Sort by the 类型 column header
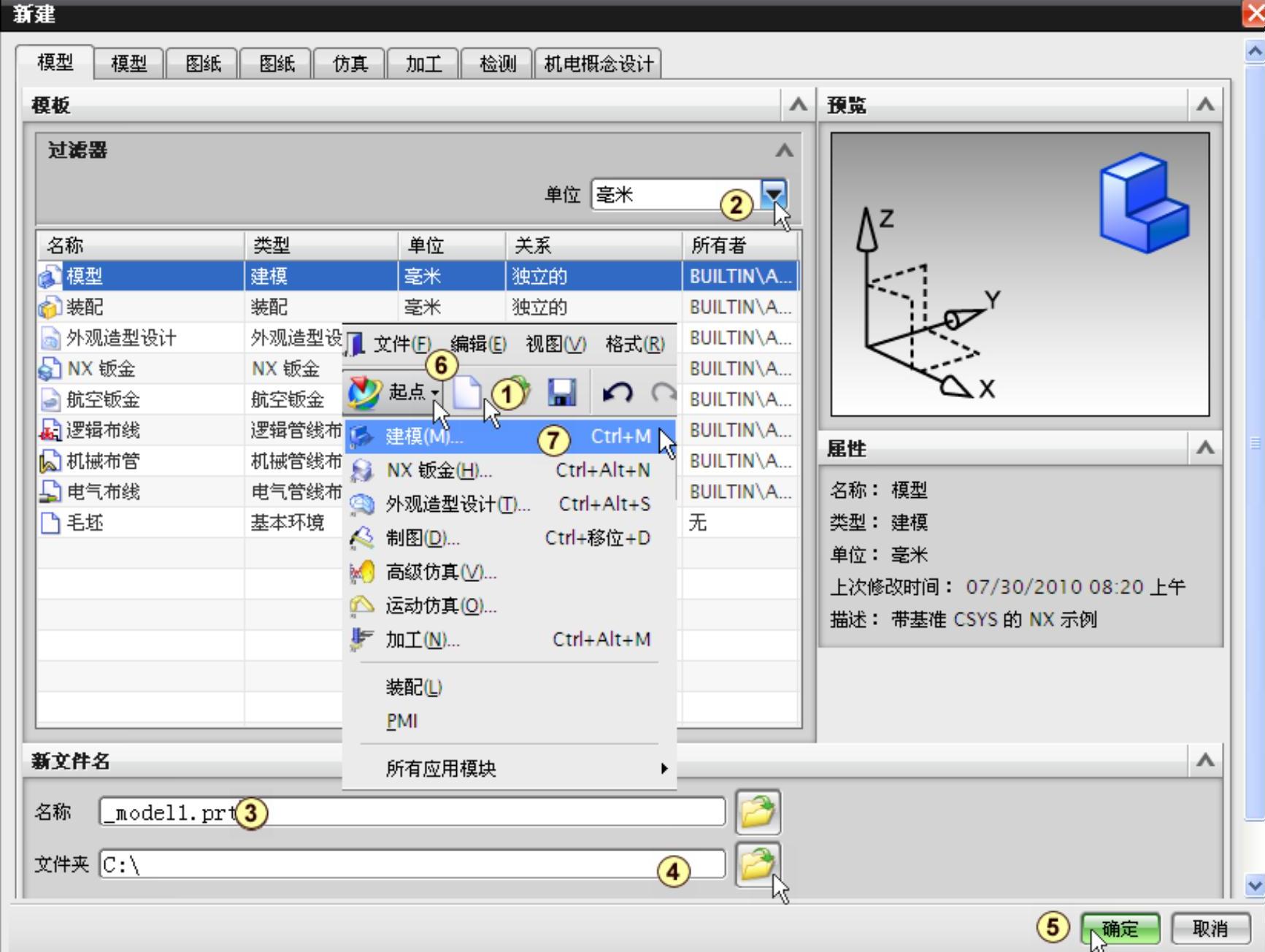 [x=321, y=245]
